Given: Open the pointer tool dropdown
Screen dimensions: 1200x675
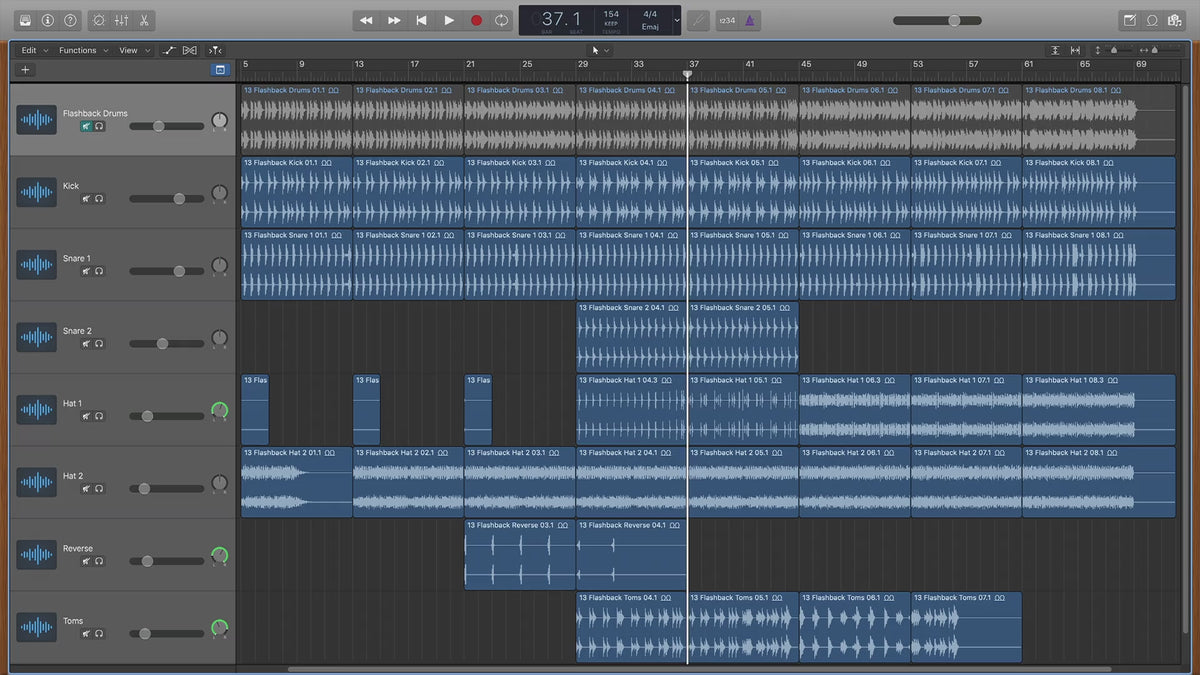Looking at the screenshot, I should [600, 50].
